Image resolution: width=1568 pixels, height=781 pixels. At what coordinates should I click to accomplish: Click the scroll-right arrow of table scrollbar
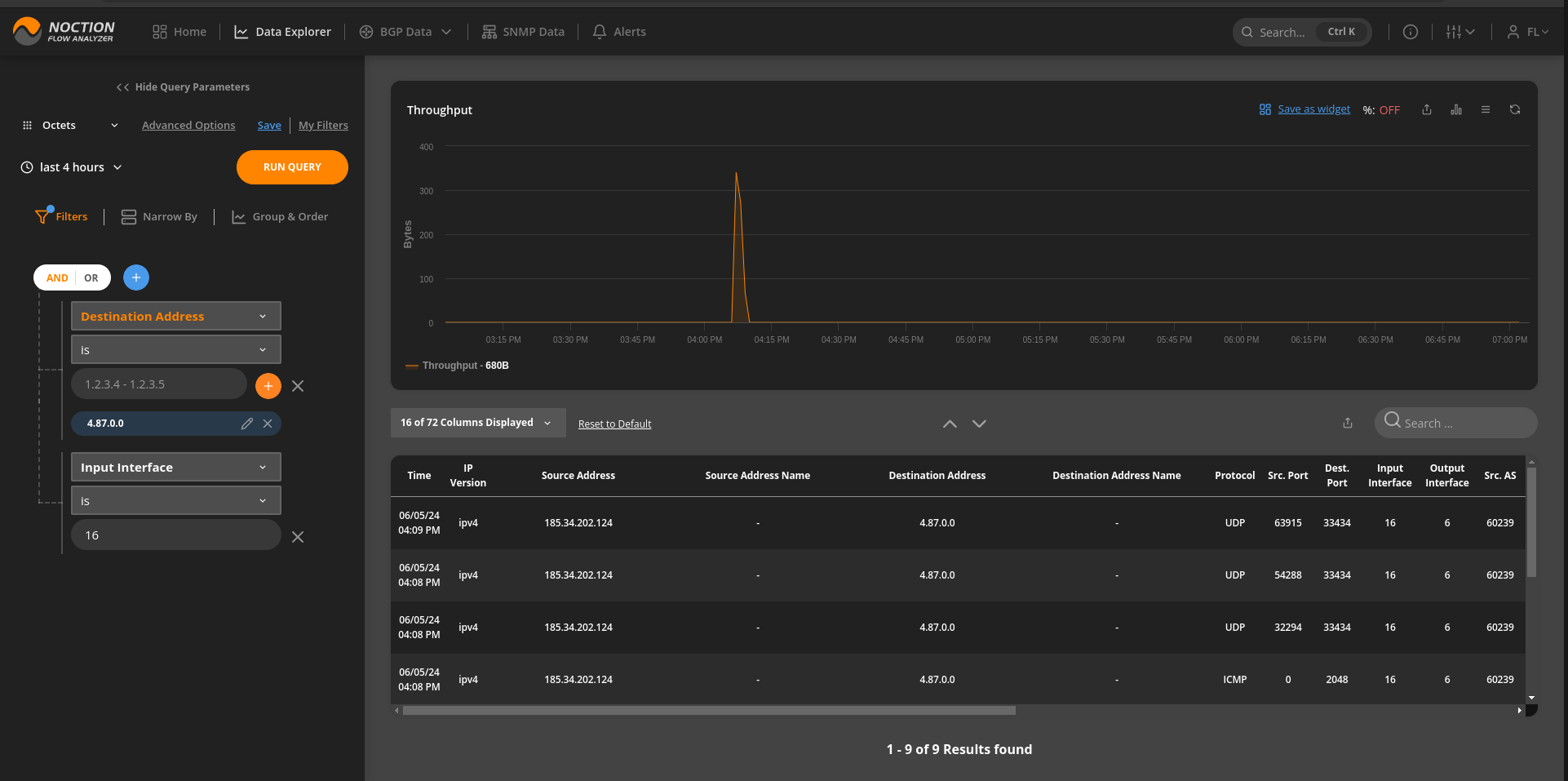click(1519, 711)
